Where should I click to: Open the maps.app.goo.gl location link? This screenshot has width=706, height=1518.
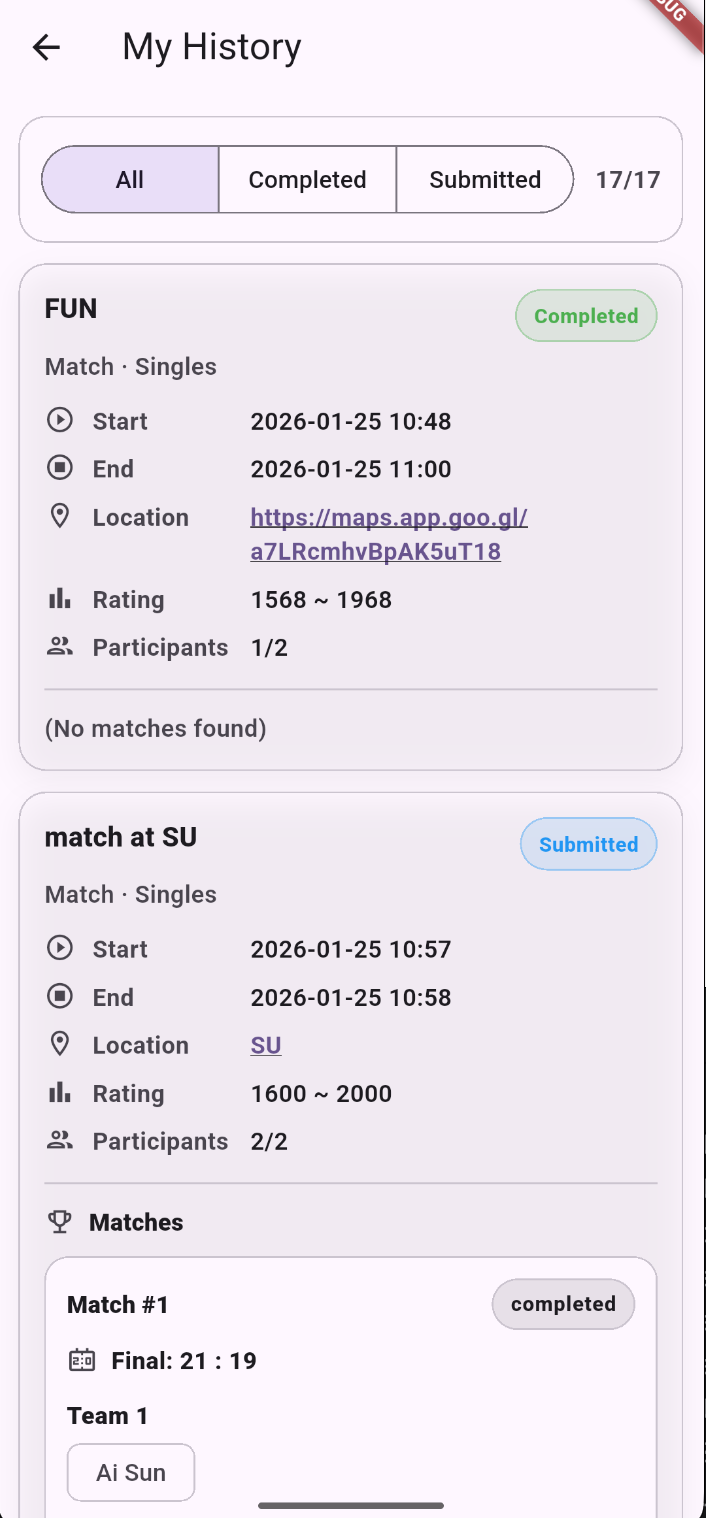coord(389,534)
